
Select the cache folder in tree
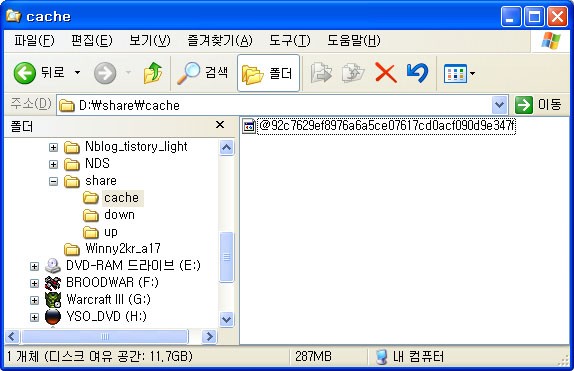(121, 198)
